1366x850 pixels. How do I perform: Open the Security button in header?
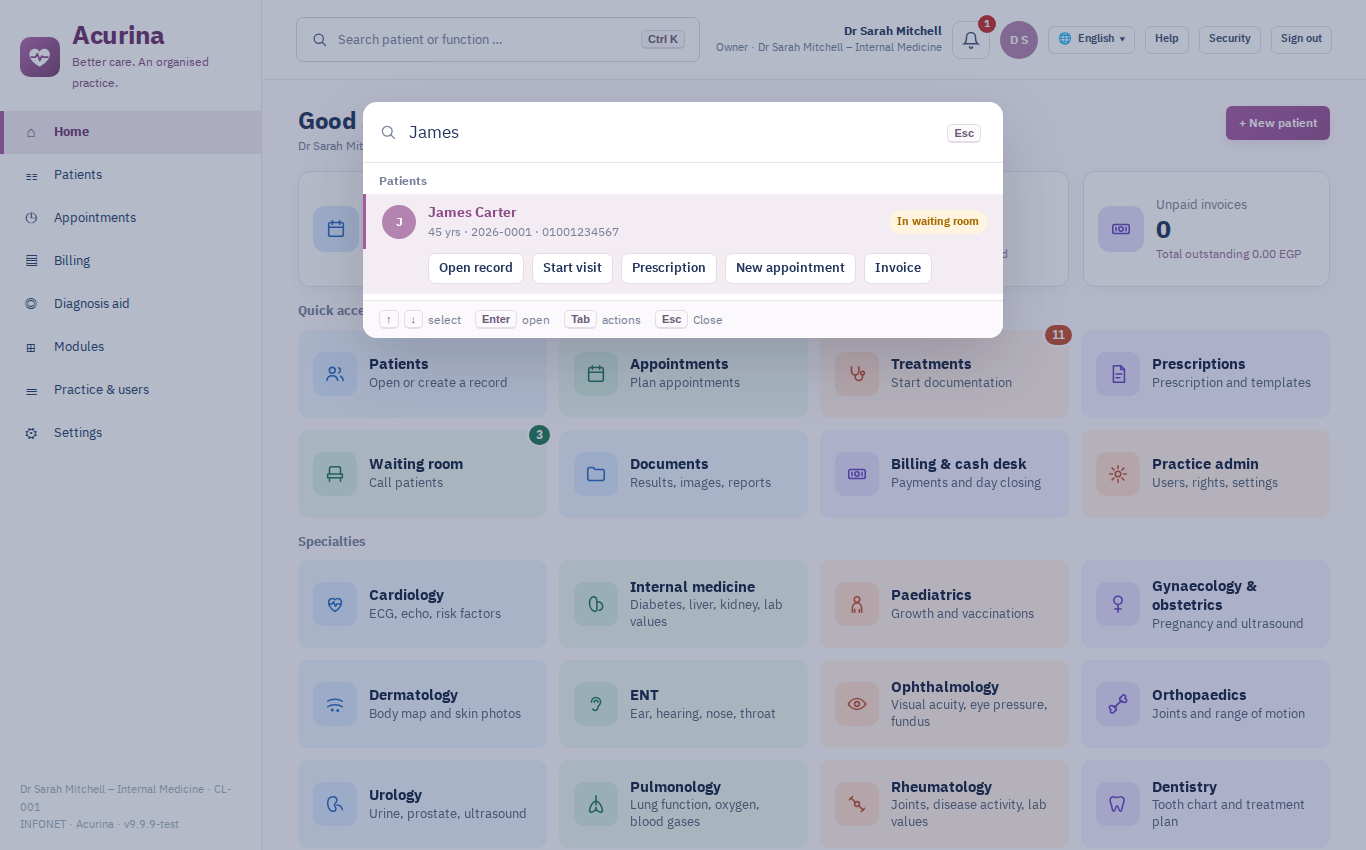point(1230,39)
